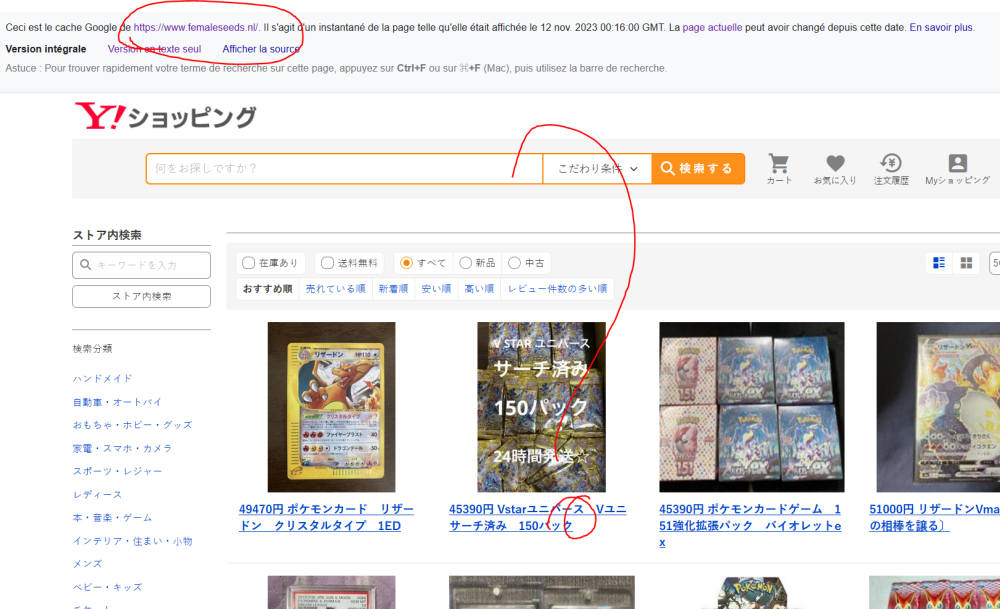The width and height of the screenshot is (1000, 609).
Task: Select the 新品 radio button
Action: pos(466,263)
